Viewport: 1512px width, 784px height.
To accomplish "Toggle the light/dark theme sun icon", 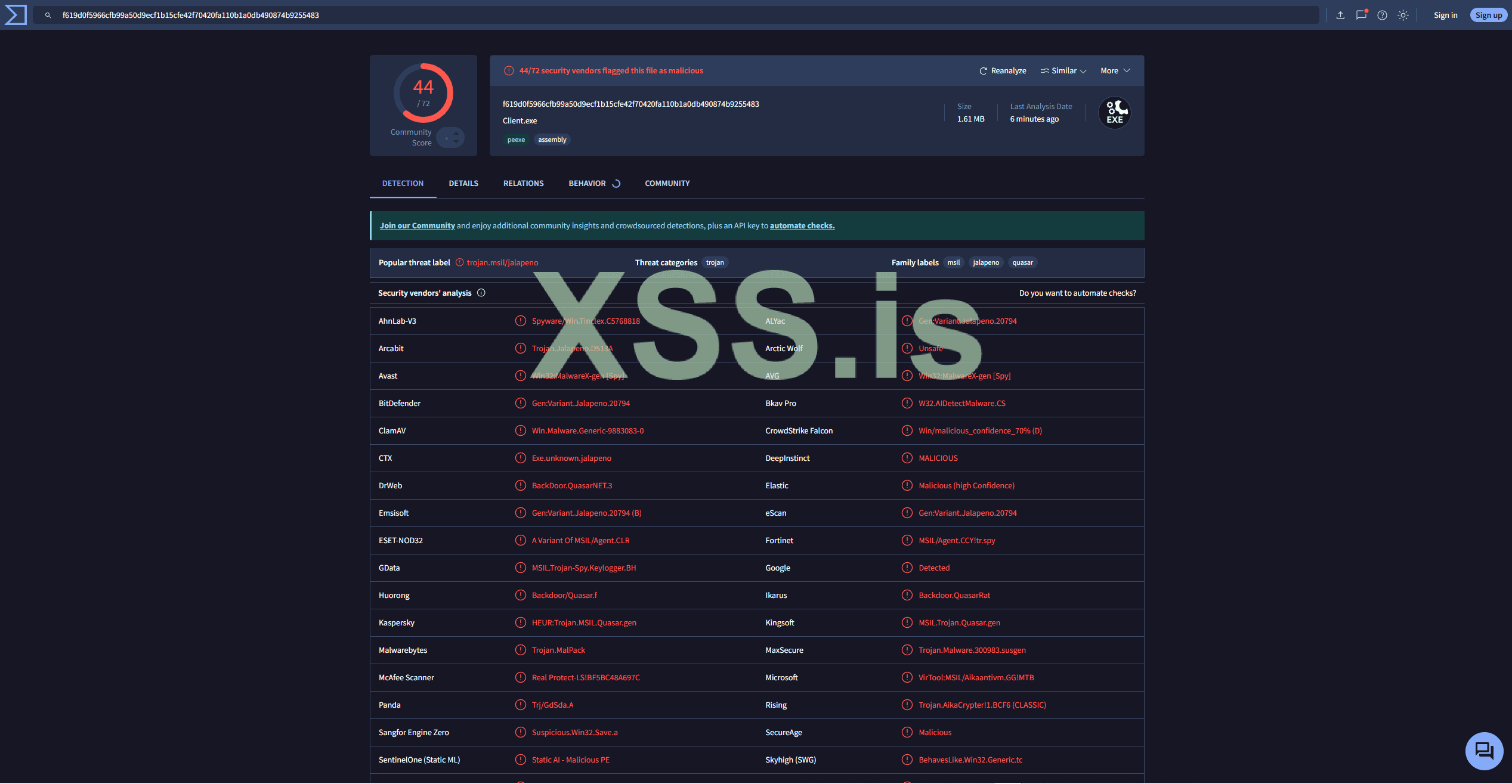I will point(1403,15).
